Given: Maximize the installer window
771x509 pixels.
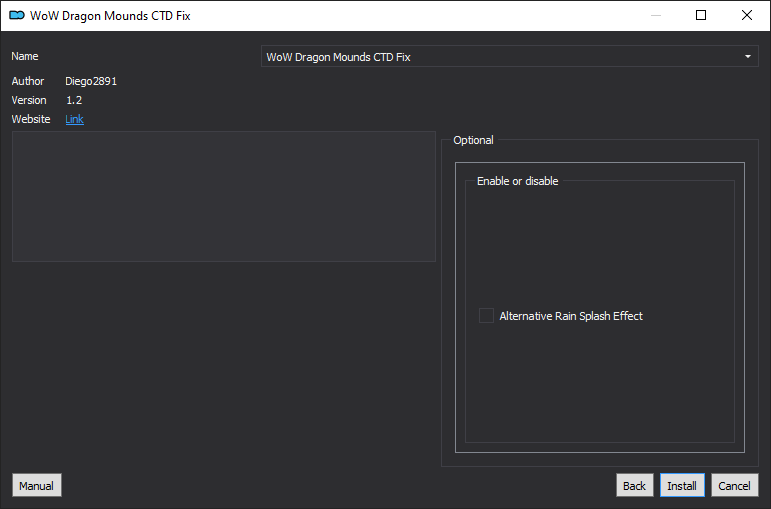Looking at the screenshot, I should (x=701, y=15).
